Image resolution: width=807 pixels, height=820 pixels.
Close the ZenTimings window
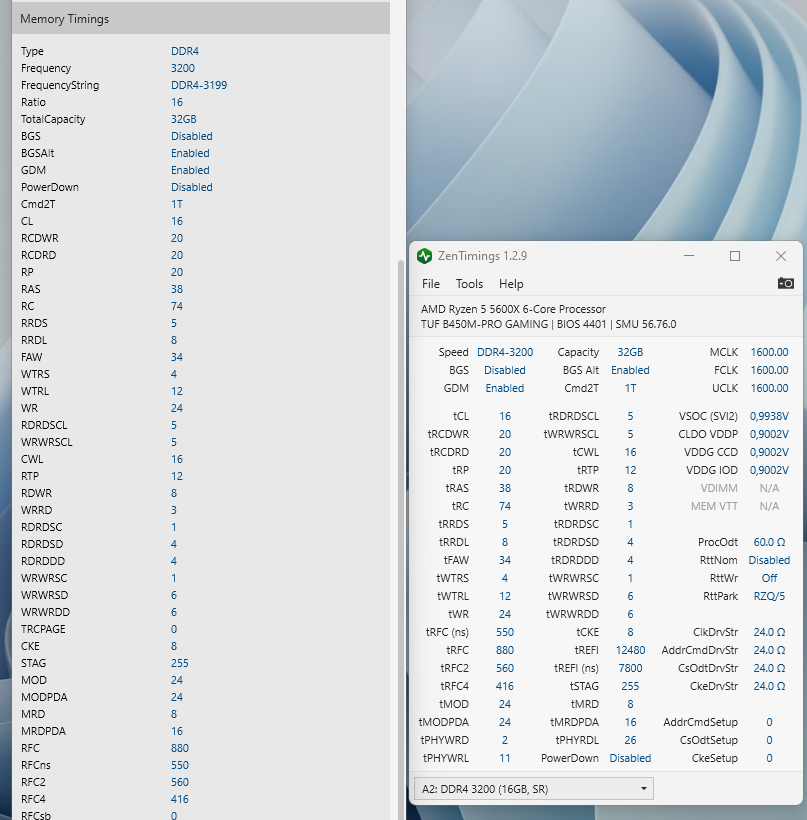coord(781,256)
